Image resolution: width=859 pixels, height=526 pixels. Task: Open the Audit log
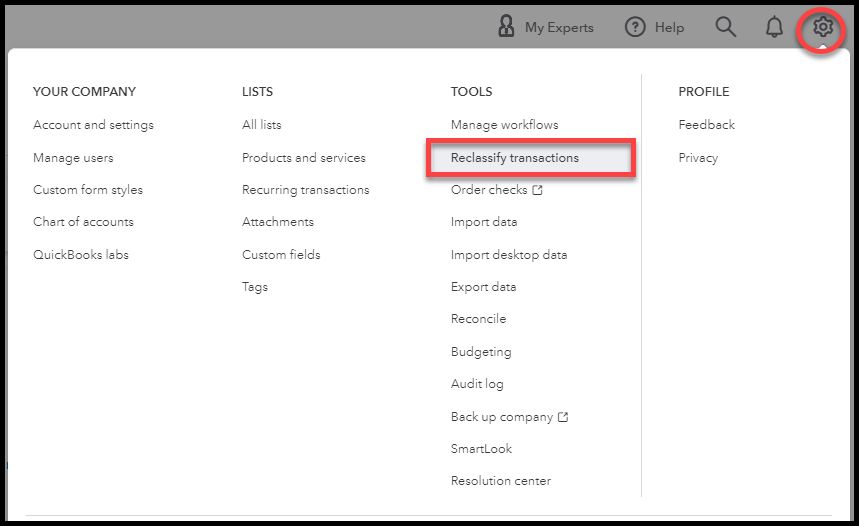tap(477, 384)
